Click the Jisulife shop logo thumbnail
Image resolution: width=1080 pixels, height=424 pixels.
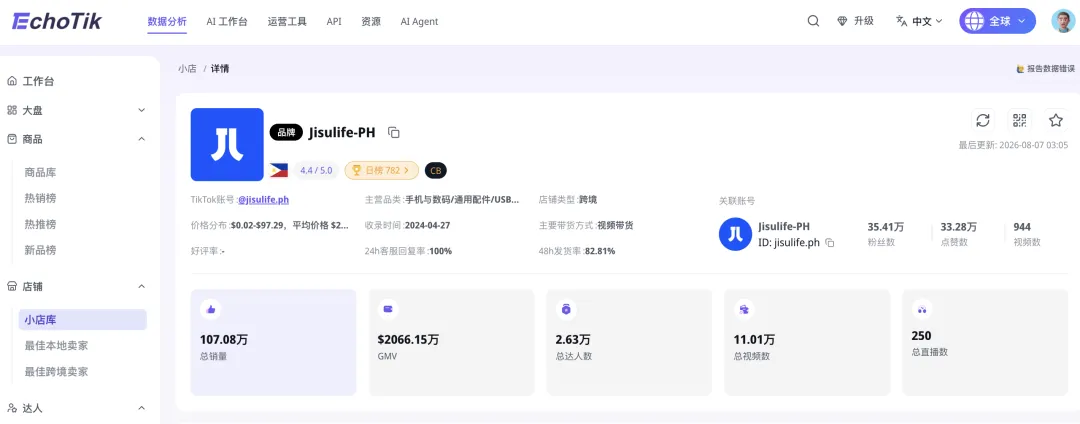tap(227, 145)
